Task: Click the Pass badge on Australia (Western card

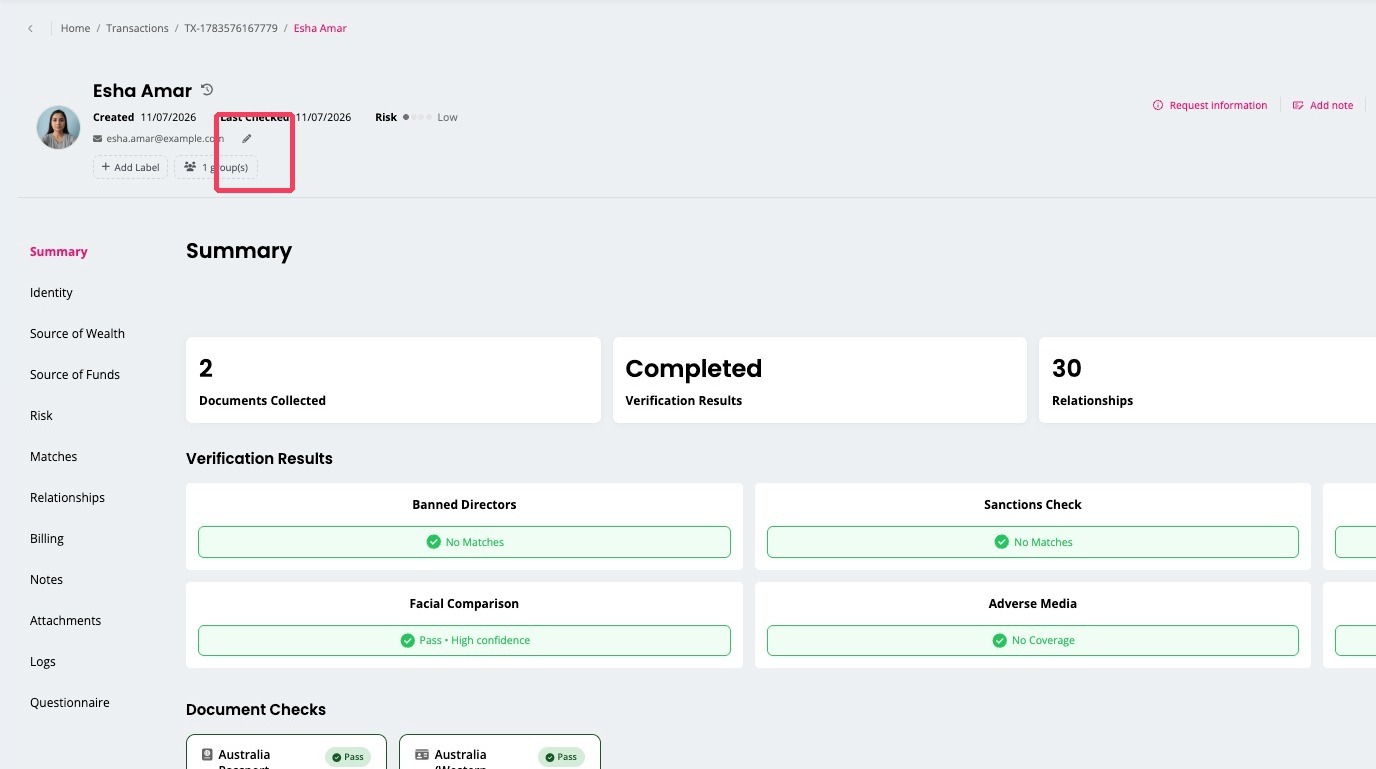Action: point(561,757)
